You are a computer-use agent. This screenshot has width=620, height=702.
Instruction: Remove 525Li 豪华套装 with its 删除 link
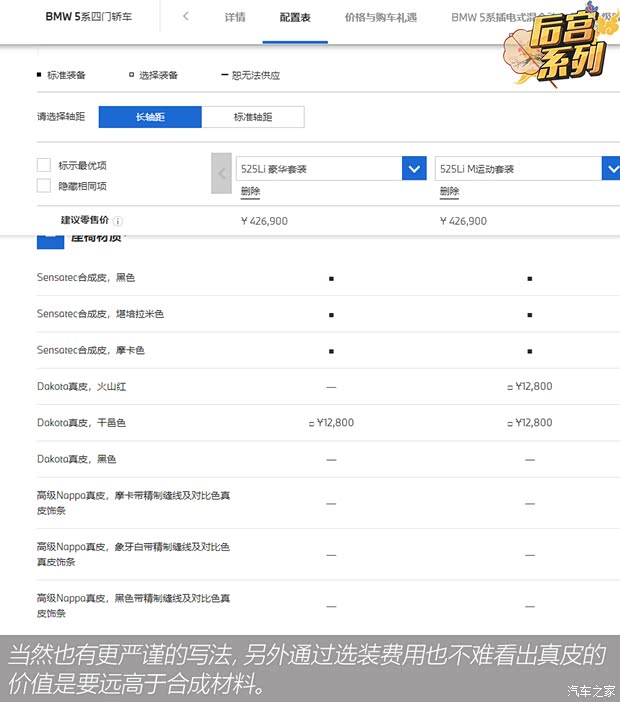click(250, 192)
